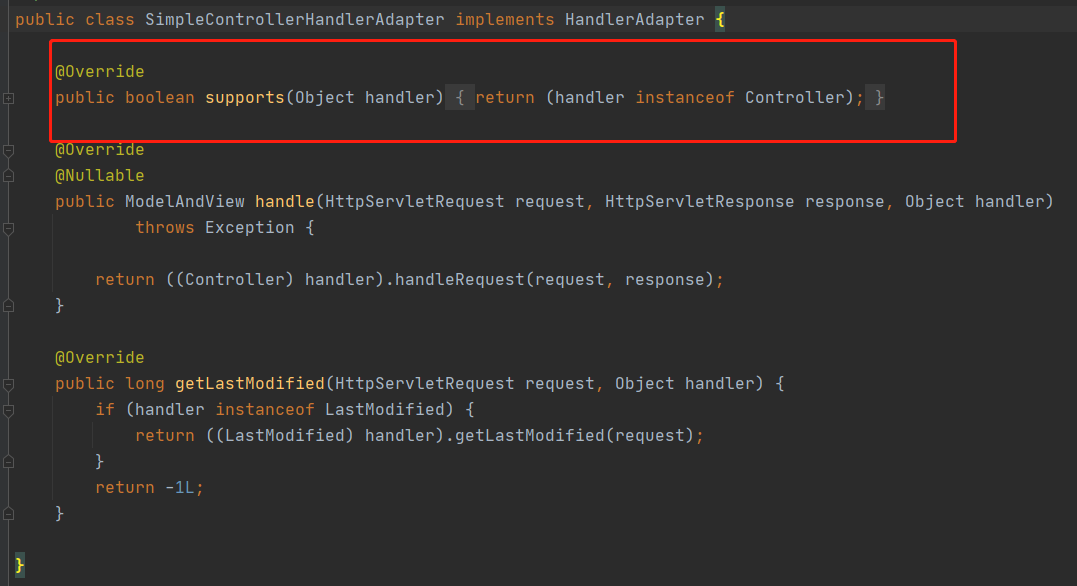Click the handle method name
The image size is (1077, 586).
(284, 202)
